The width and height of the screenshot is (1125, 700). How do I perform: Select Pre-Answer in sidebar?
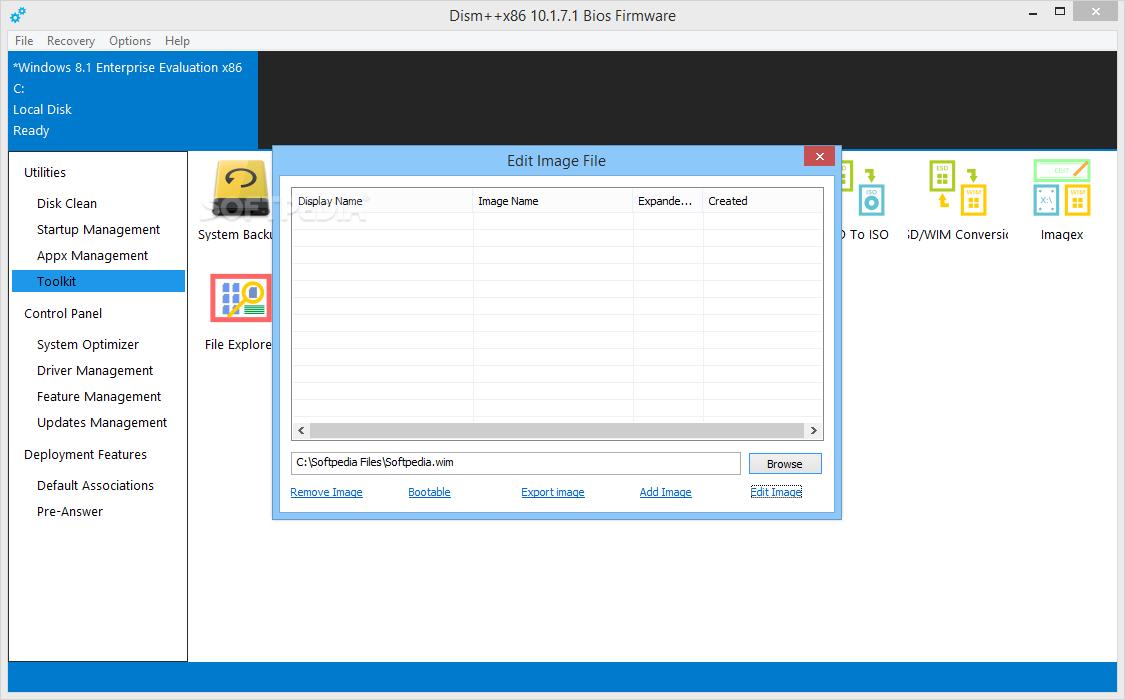[x=70, y=511]
